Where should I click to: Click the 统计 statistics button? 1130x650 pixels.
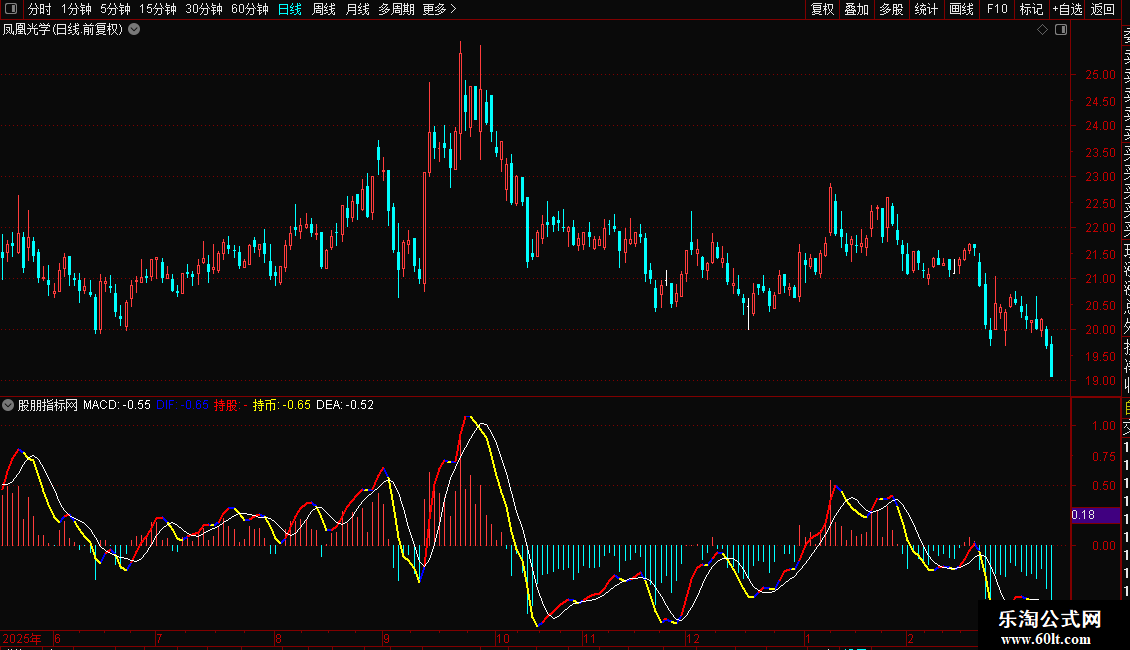[926, 9]
